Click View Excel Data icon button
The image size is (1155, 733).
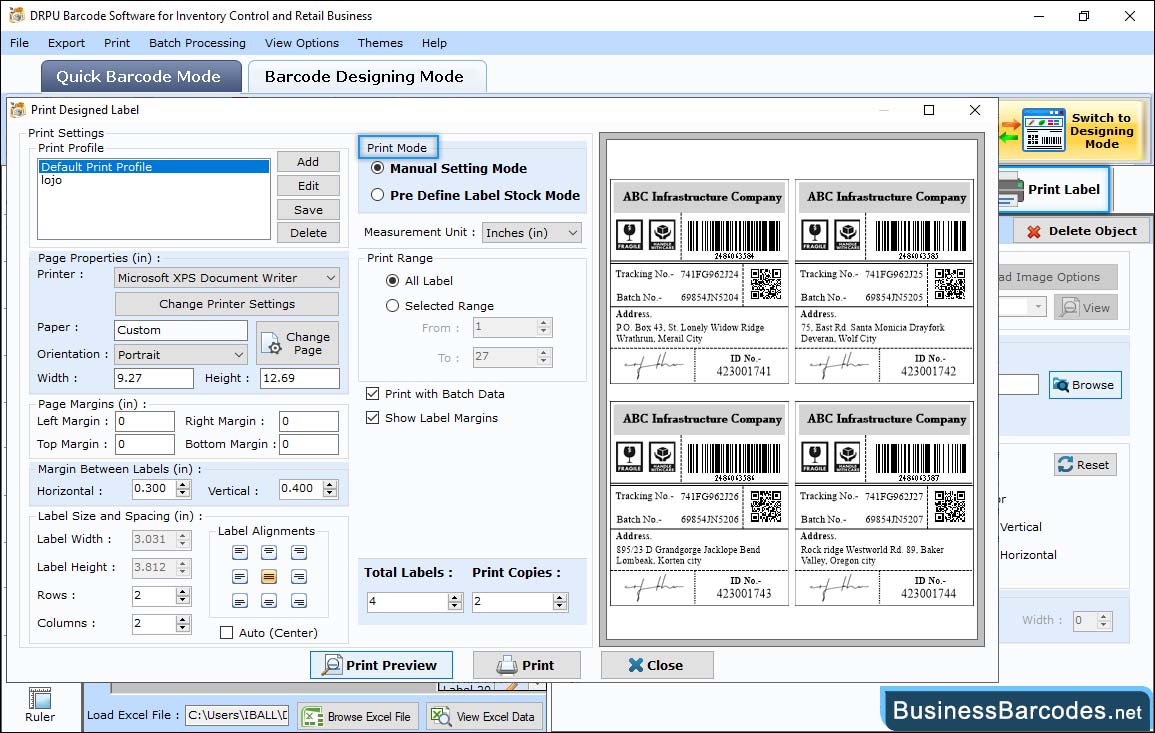pyautogui.click(x=484, y=716)
